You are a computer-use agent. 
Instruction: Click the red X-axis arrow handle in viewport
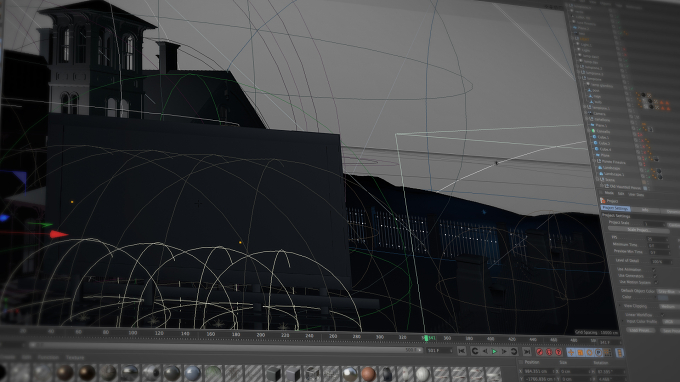pos(59,235)
